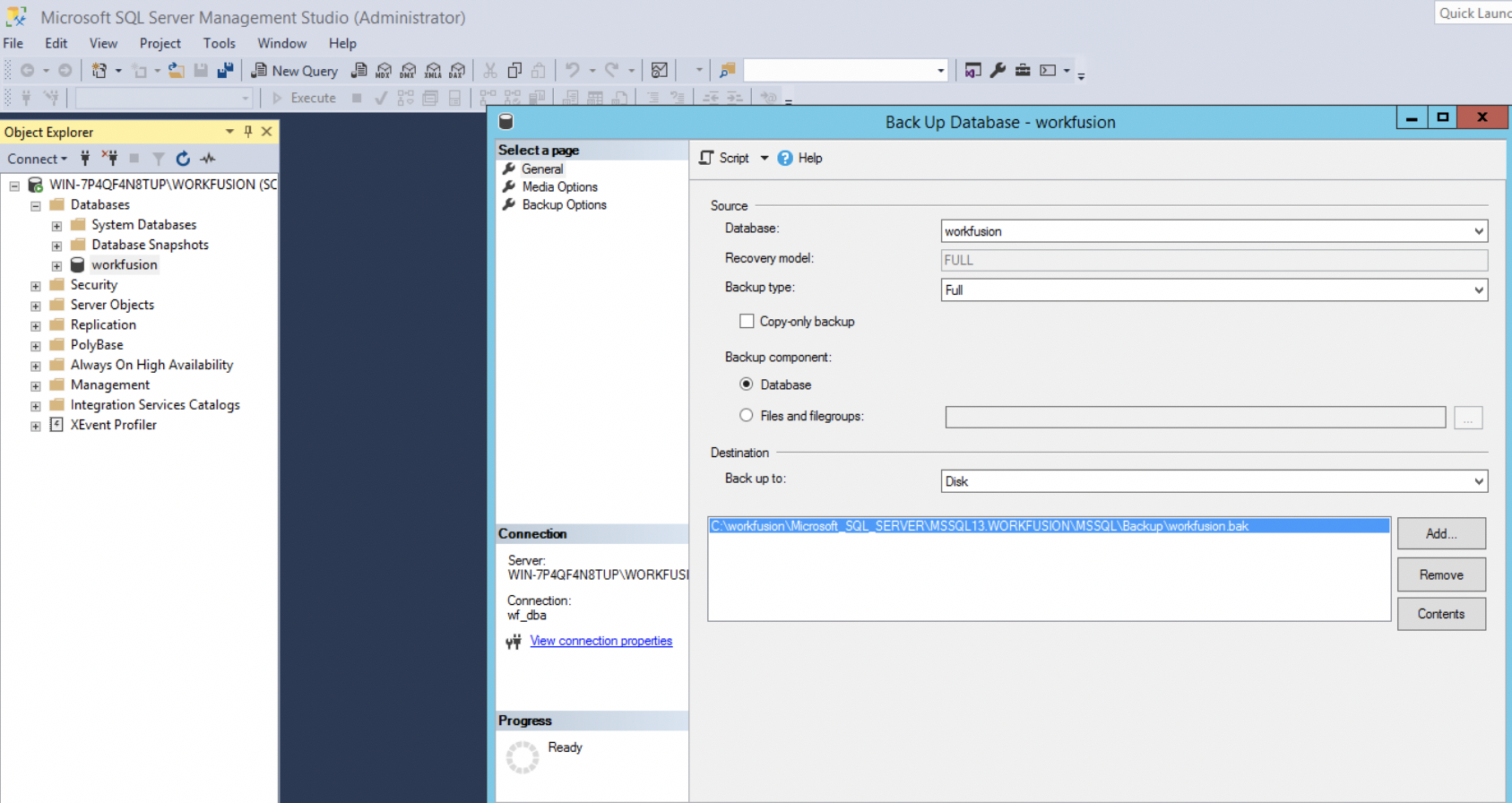Close the Object Explorer panel
The image size is (1512, 803).
[266, 132]
